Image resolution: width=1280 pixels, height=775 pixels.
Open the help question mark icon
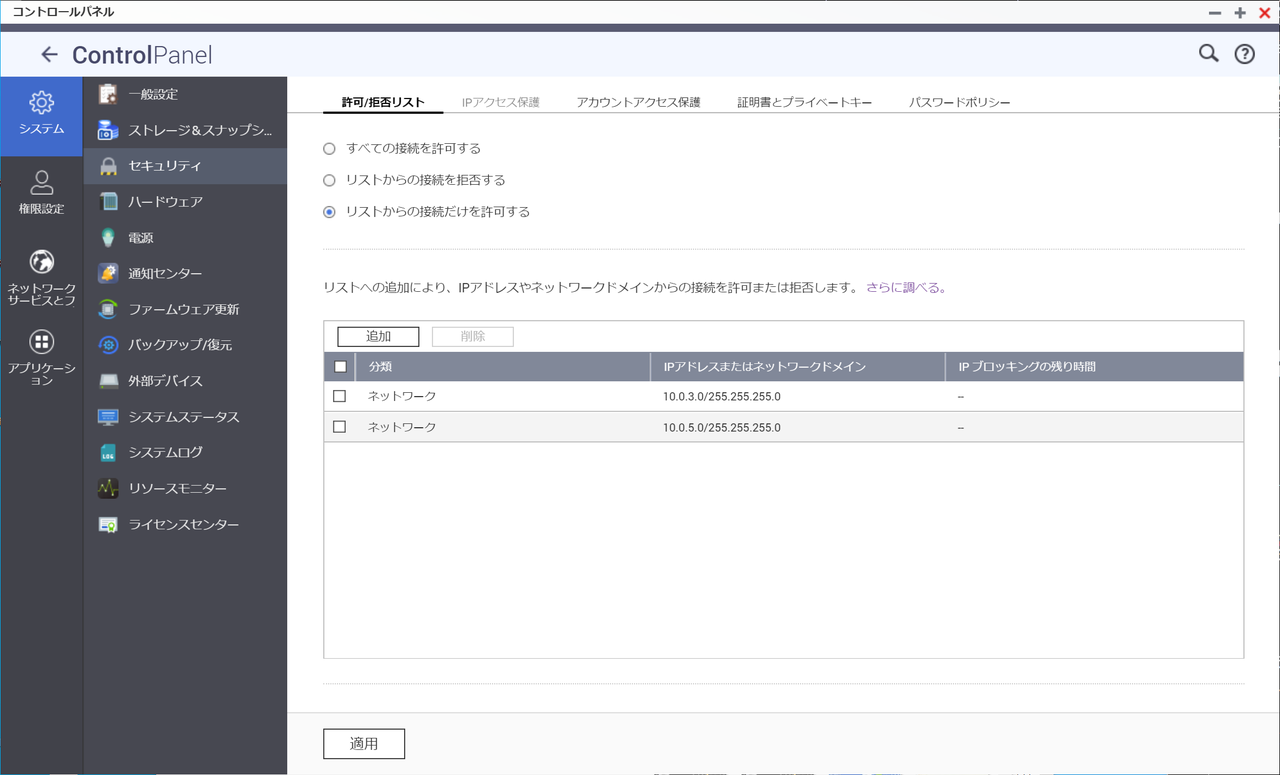pyautogui.click(x=1244, y=54)
